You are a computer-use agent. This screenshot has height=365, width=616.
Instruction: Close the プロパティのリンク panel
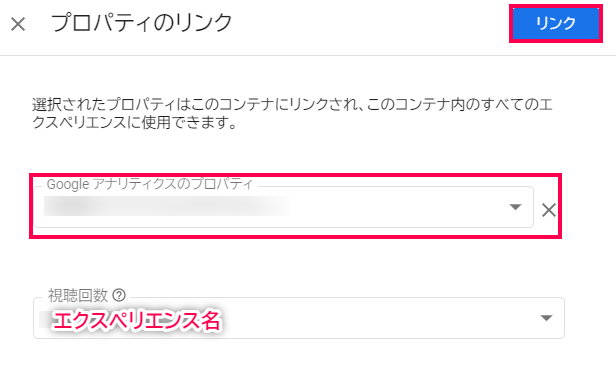tap(18, 24)
